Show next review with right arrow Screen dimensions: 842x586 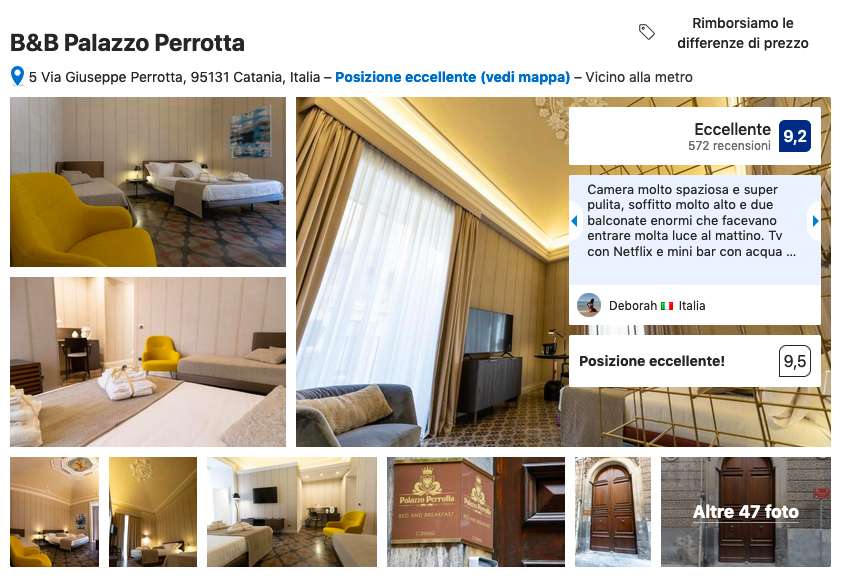pyautogui.click(x=815, y=221)
